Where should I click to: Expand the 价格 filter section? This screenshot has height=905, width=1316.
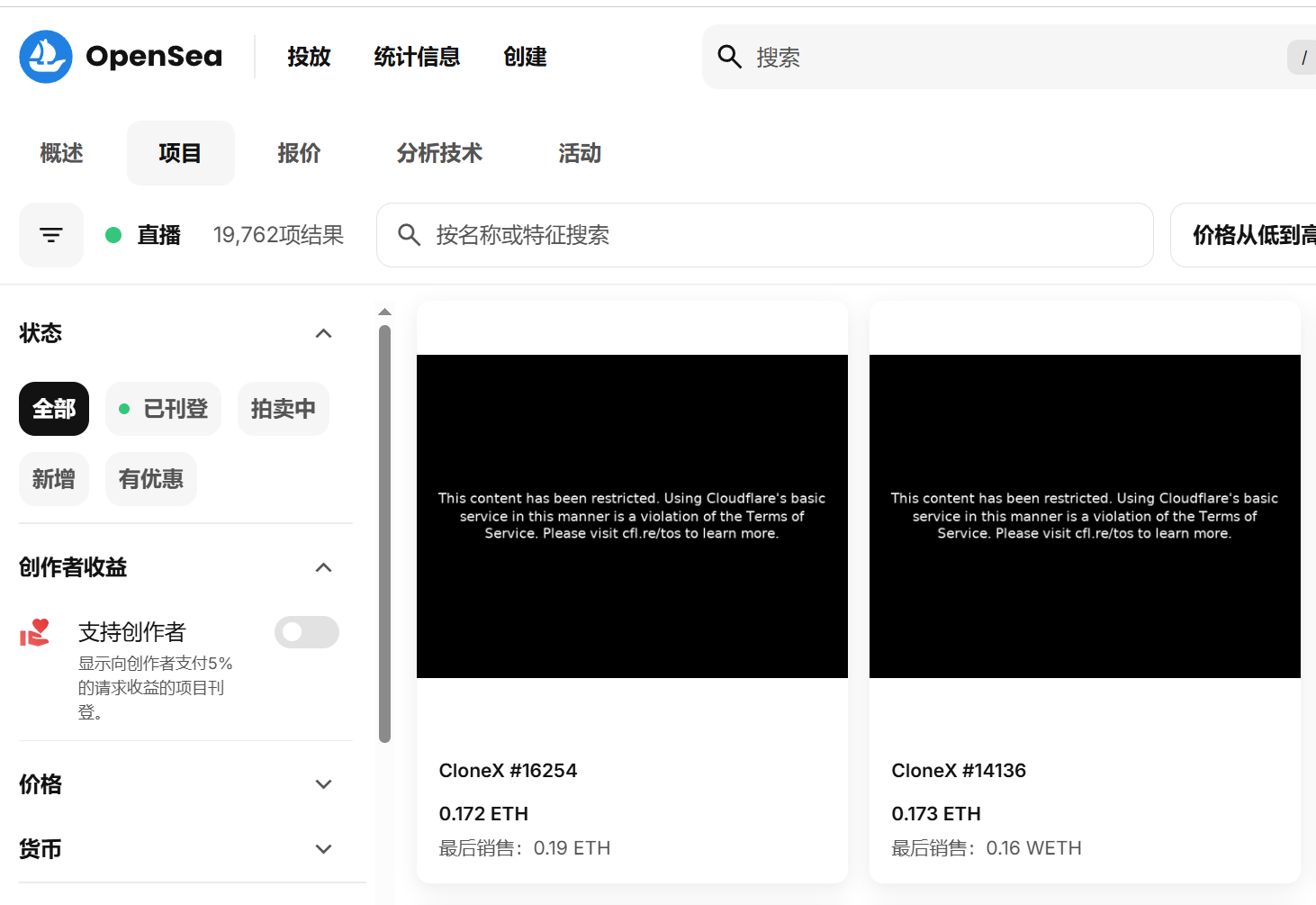click(x=324, y=784)
